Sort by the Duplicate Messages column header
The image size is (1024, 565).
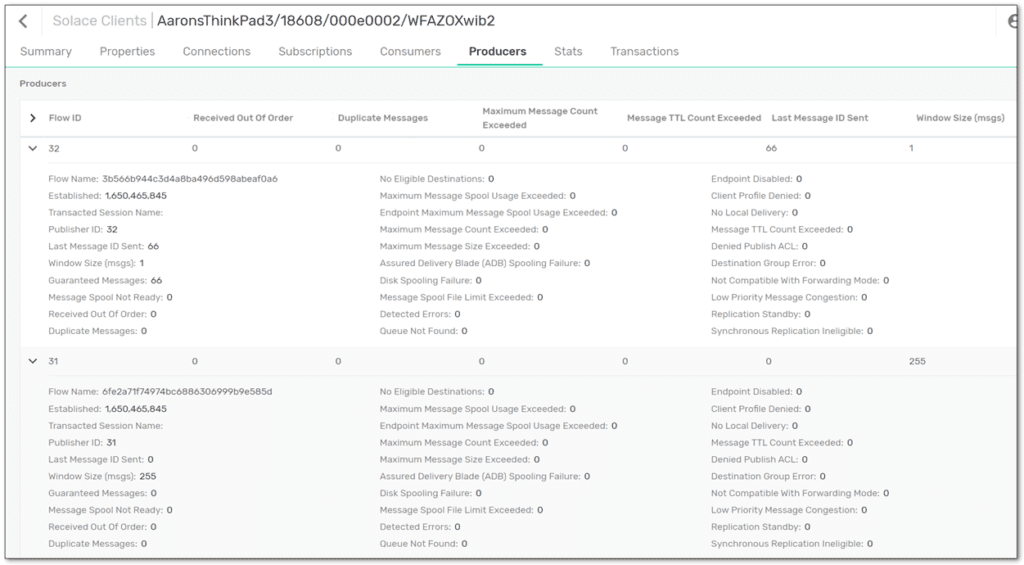pyautogui.click(x=383, y=118)
